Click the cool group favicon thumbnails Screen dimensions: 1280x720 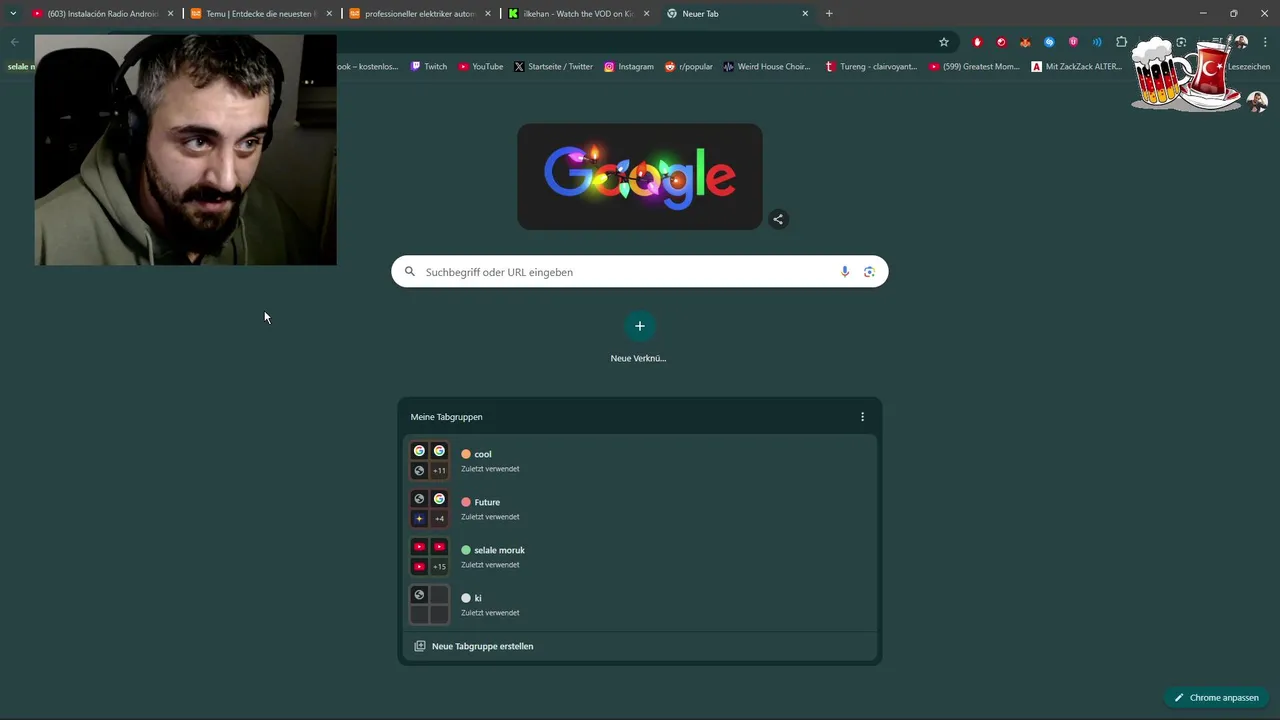click(429, 461)
